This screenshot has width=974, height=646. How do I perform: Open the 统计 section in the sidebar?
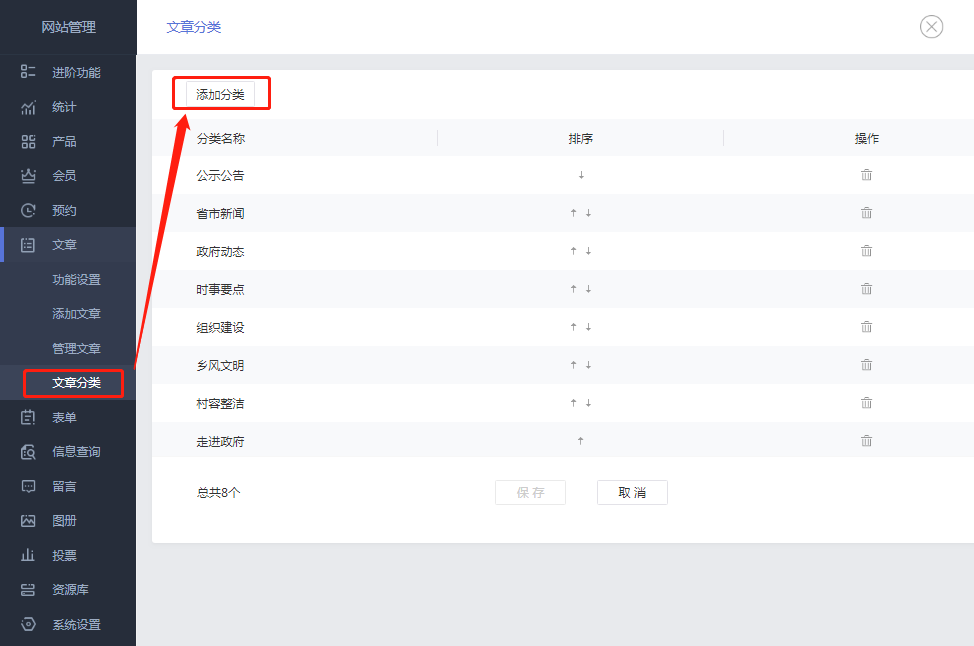coord(63,106)
